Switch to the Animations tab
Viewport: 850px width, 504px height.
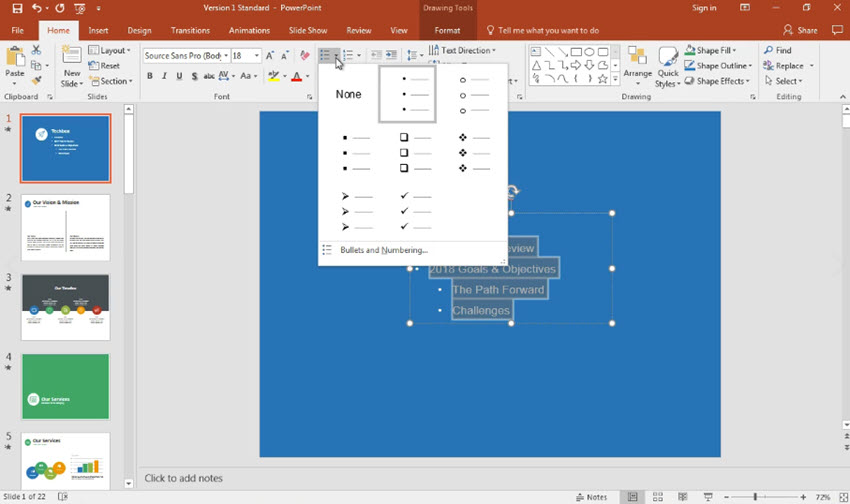(x=249, y=30)
